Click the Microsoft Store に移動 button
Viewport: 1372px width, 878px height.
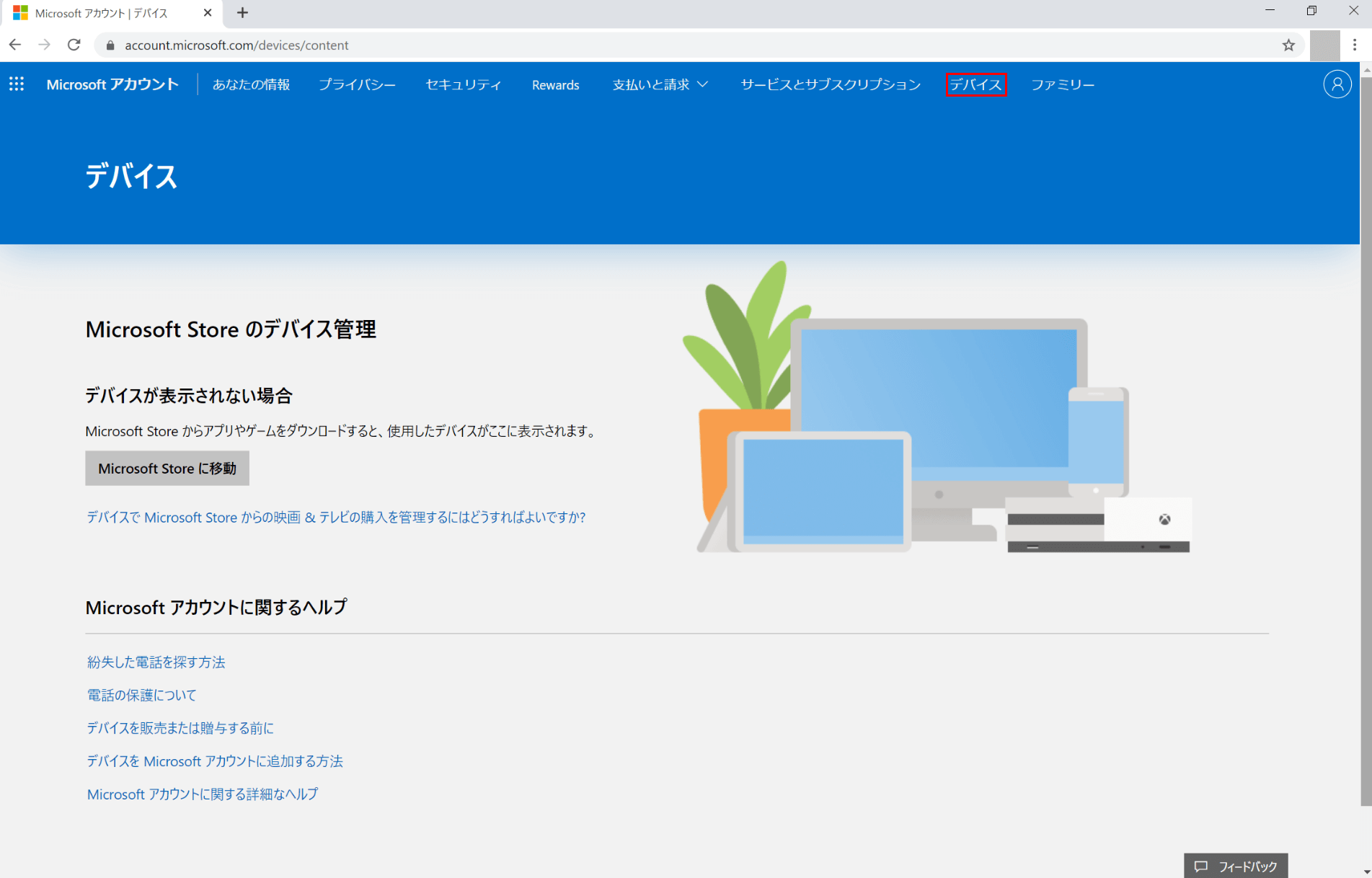(167, 468)
